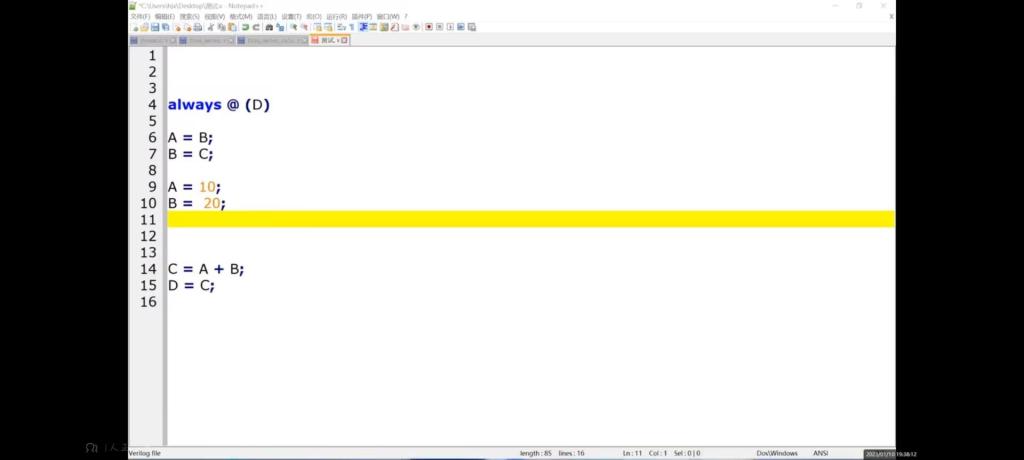Viewport: 1024px width, 460px height.
Task: Open Find with the binoculars icon
Action: pos(269,27)
